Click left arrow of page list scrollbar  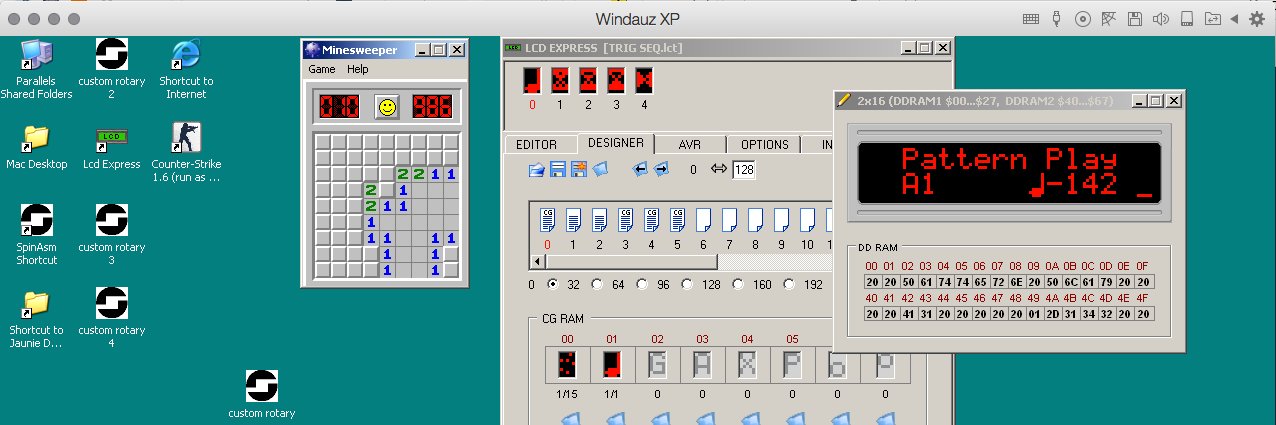[539, 262]
